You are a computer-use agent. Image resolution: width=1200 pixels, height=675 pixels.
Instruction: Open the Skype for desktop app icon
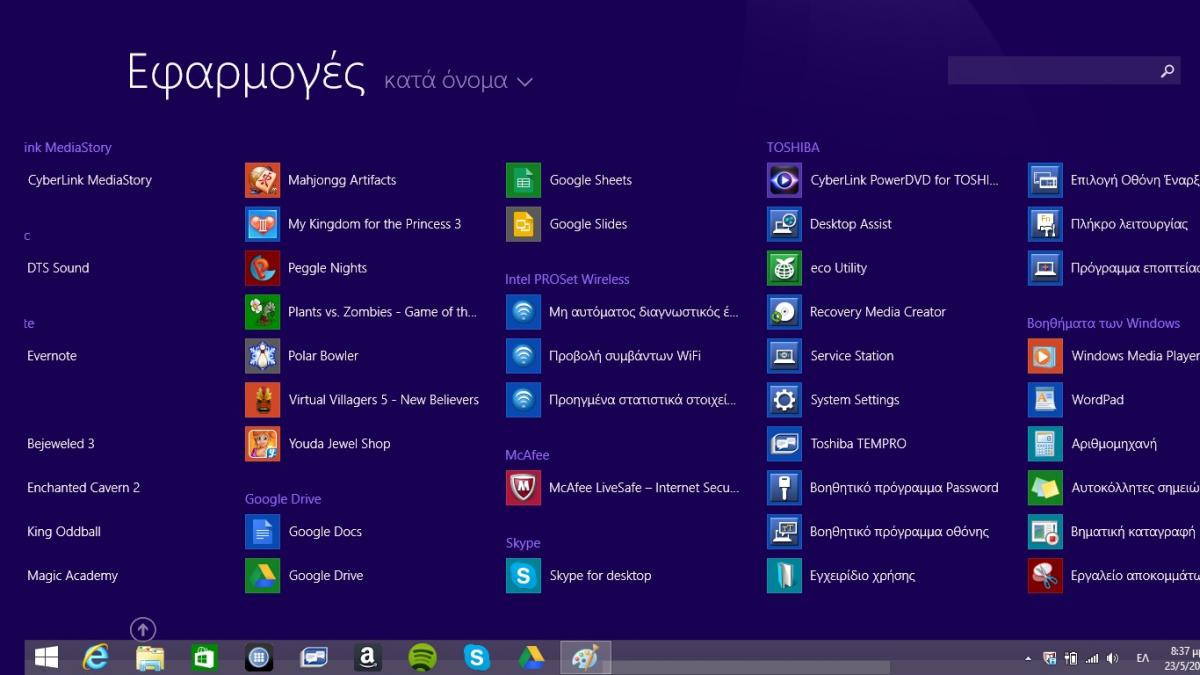(x=523, y=576)
